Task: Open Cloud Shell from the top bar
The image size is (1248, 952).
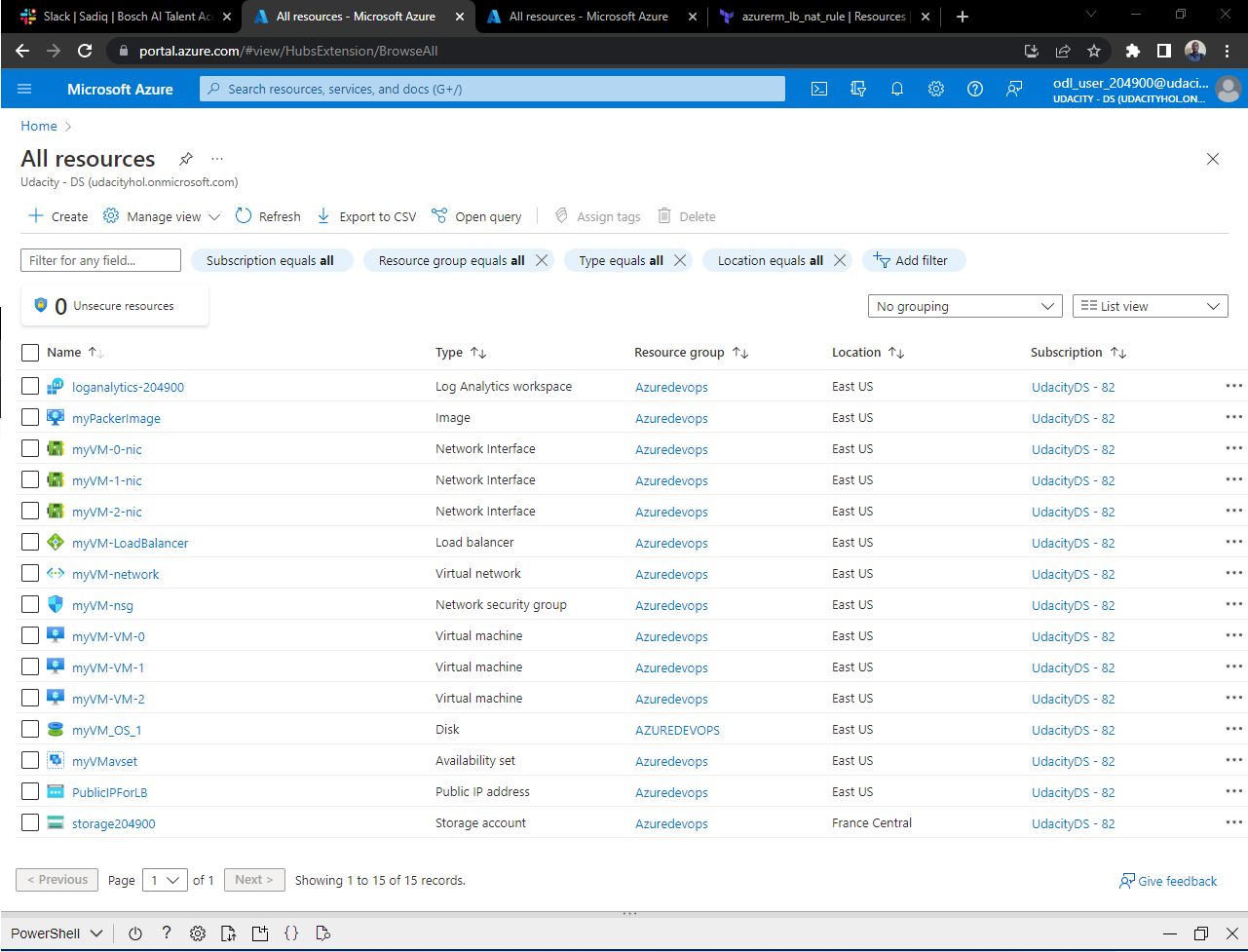Action: [x=818, y=89]
